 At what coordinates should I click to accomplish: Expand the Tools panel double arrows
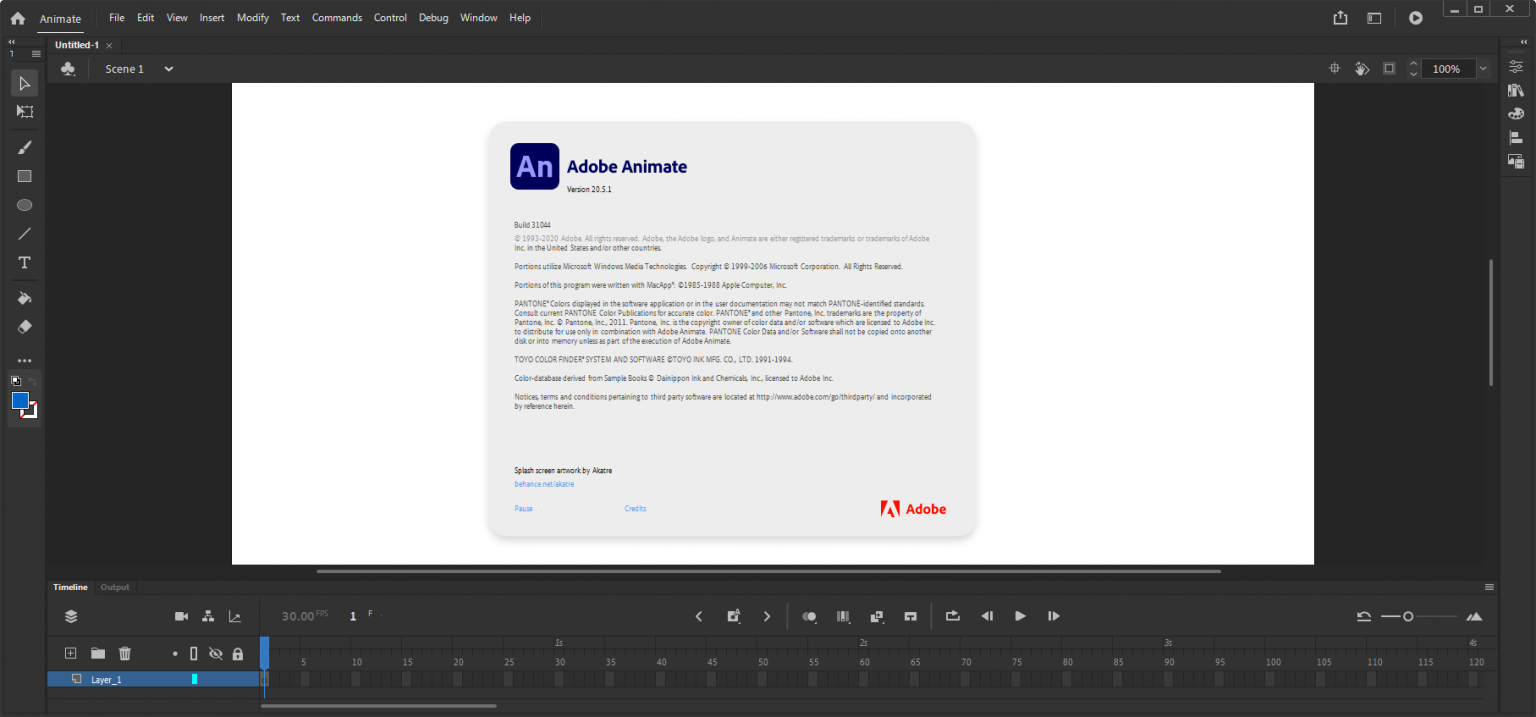click(x=12, y=41)
